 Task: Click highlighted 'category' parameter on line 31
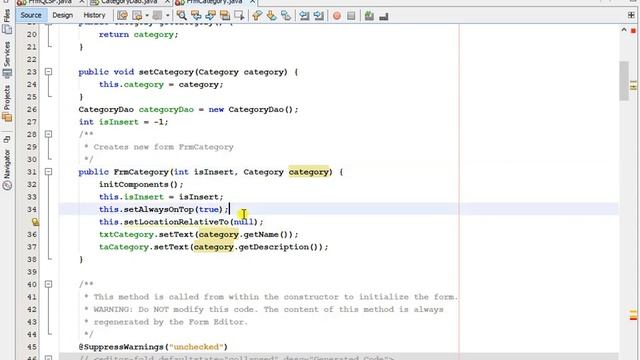coord(309,172)
